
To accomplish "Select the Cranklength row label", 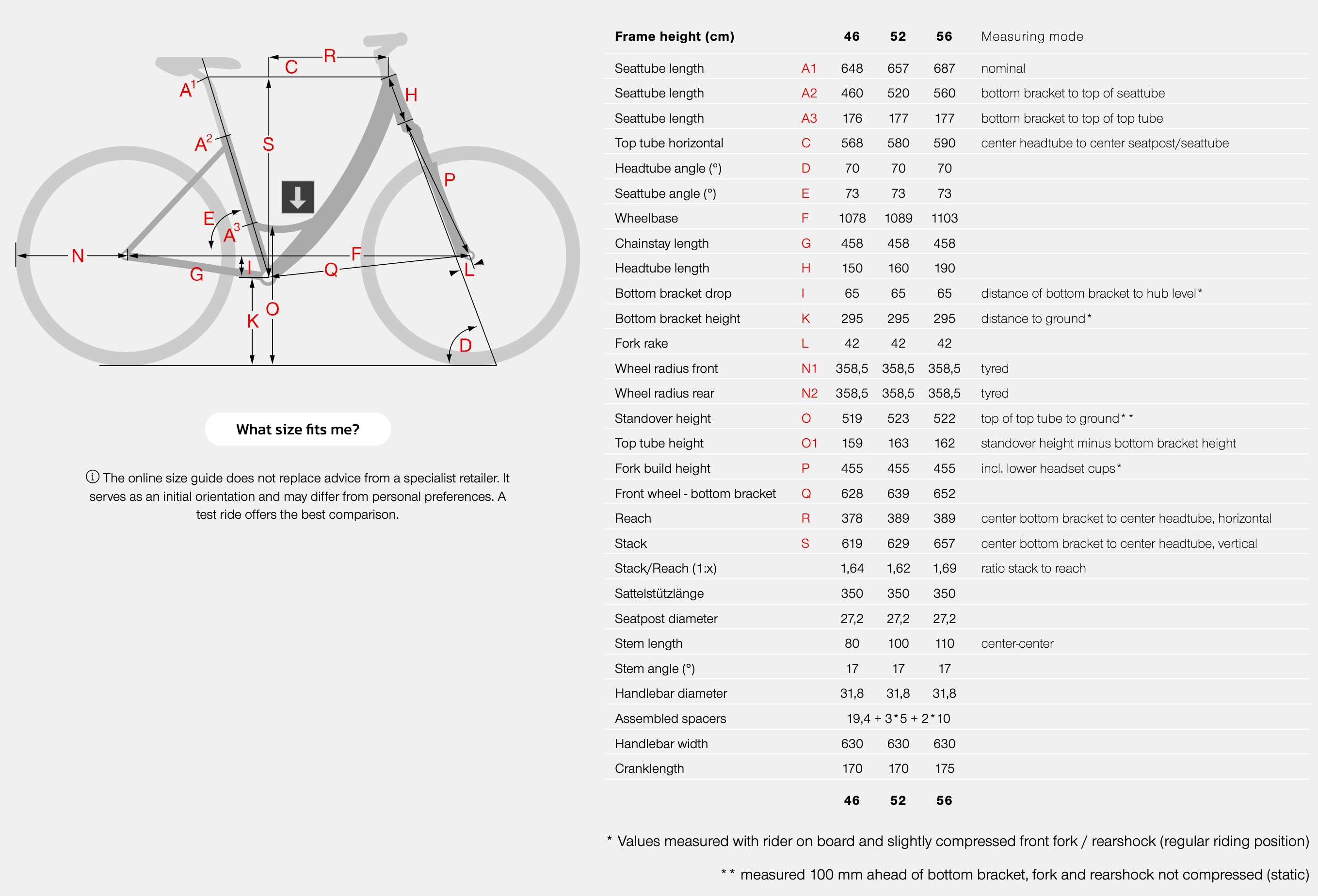I will tap(649, 768).
